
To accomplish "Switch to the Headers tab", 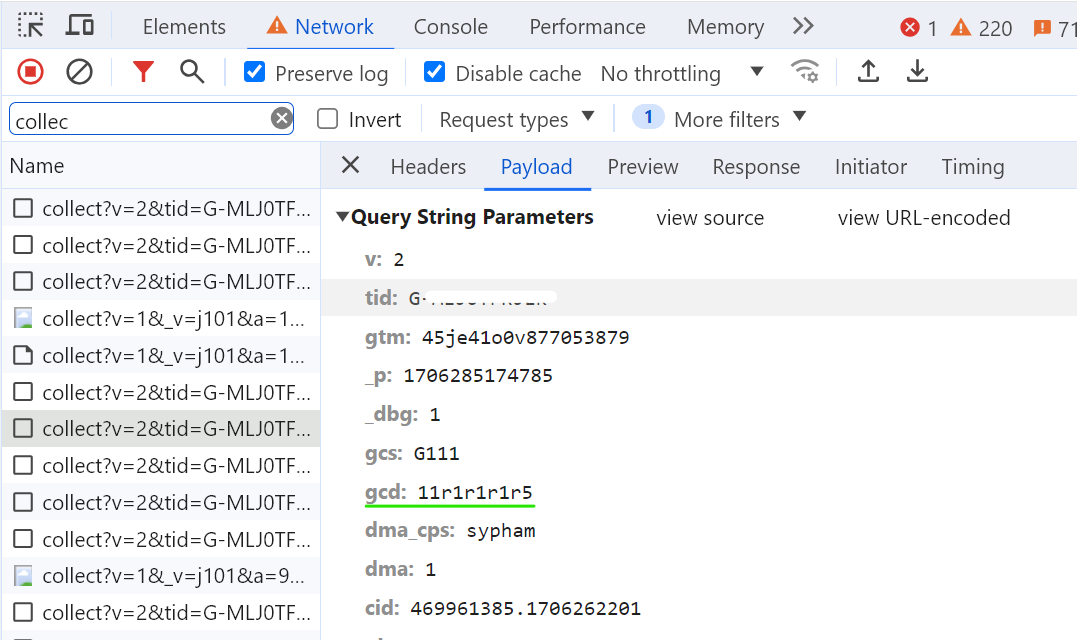I will point(428,167).
